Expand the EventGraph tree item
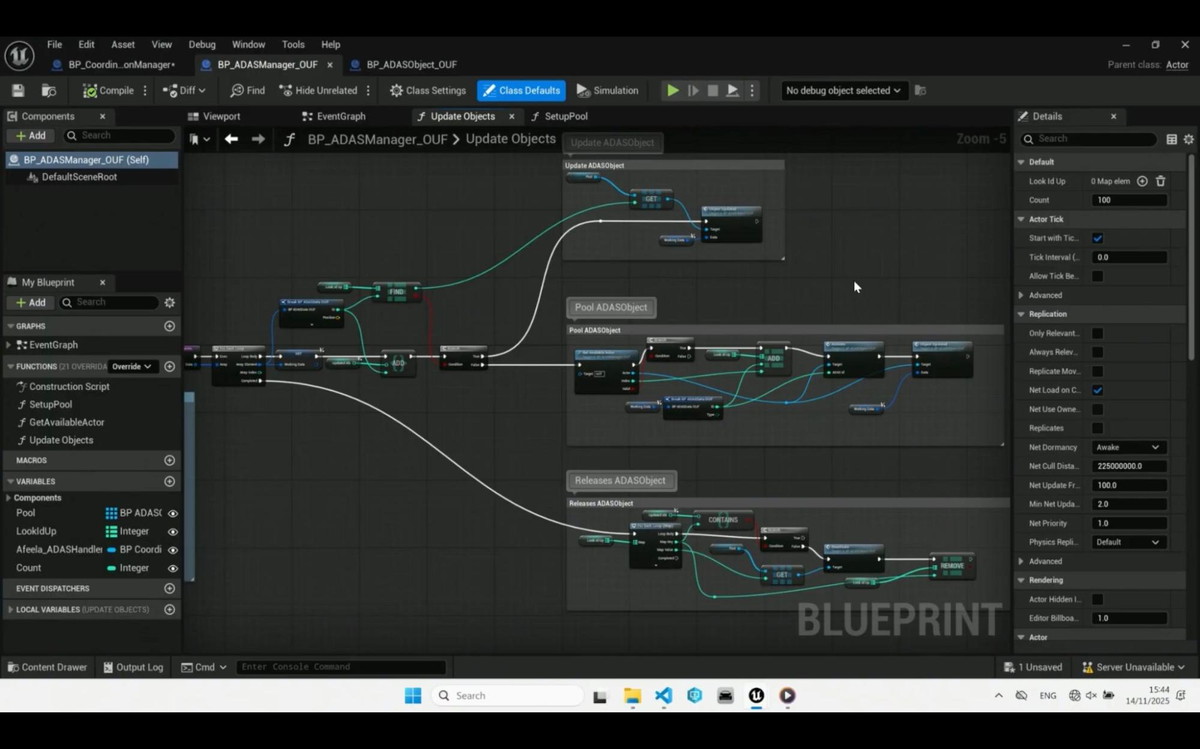 [9, 345]
